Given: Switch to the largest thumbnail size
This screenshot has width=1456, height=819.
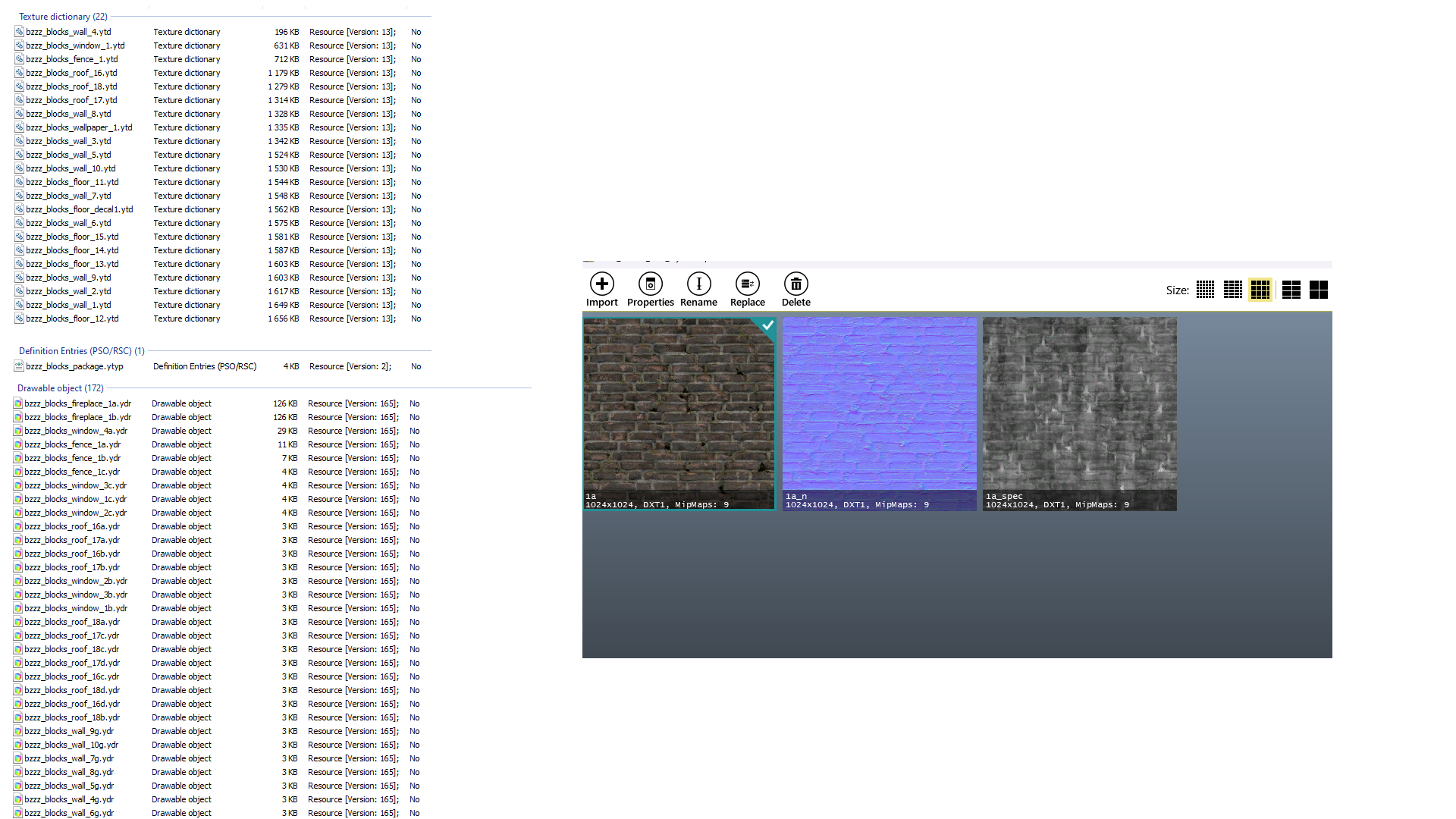Looking at the screenshot, I should click(1318, 290).
